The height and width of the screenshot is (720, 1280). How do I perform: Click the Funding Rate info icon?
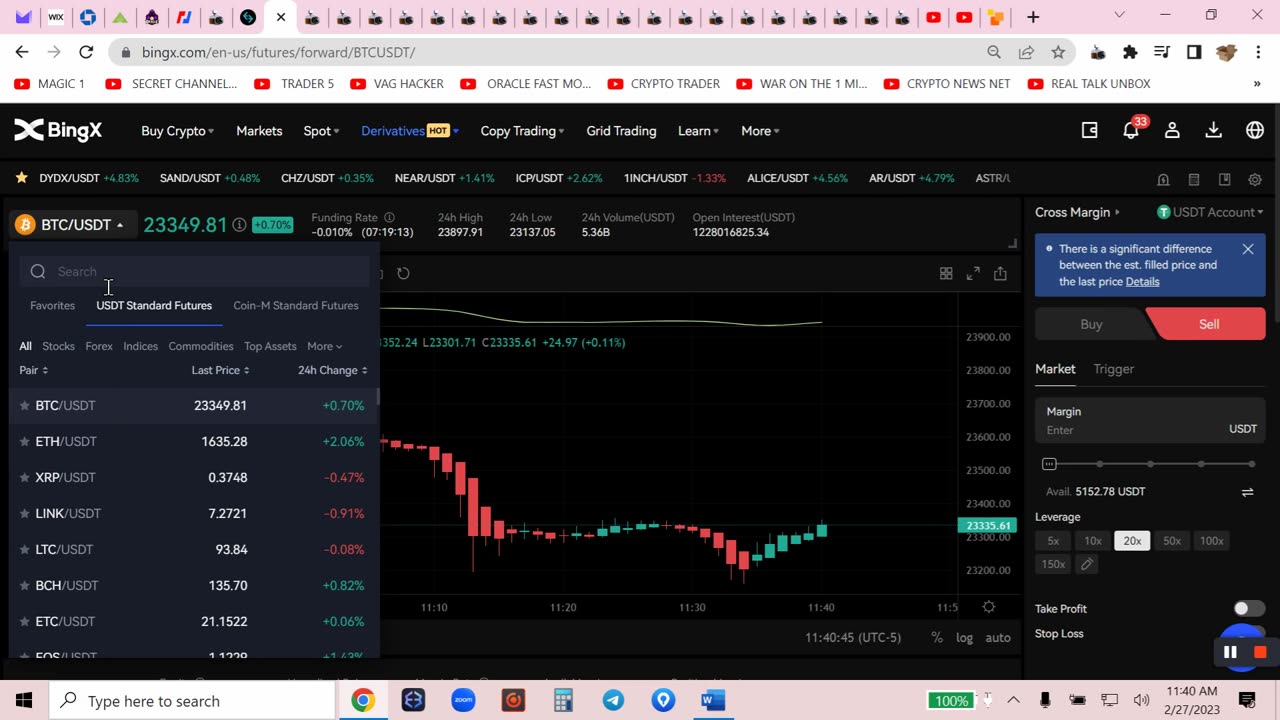[389, 217]
